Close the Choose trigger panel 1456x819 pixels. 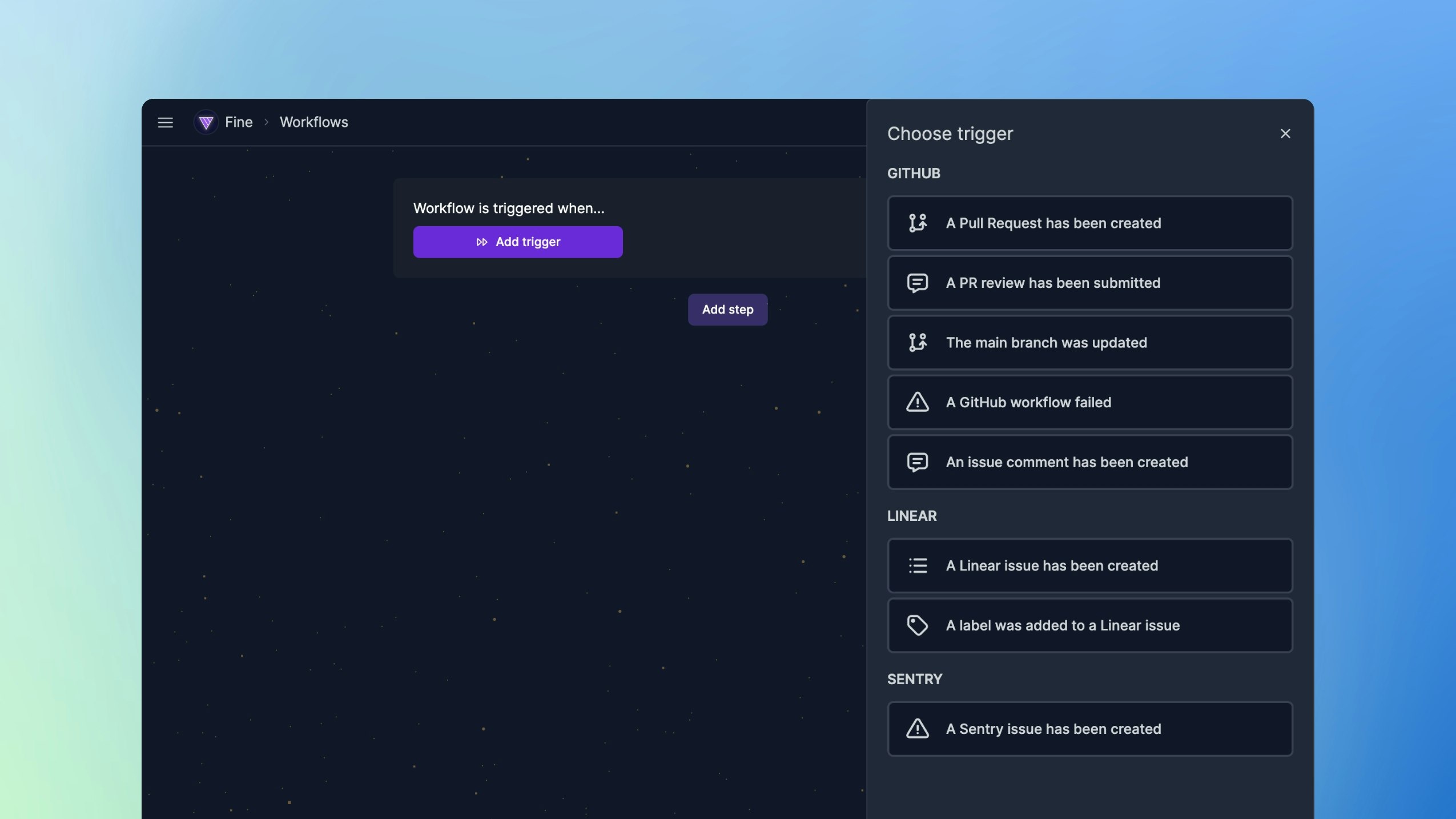(x=1285, y=134)
